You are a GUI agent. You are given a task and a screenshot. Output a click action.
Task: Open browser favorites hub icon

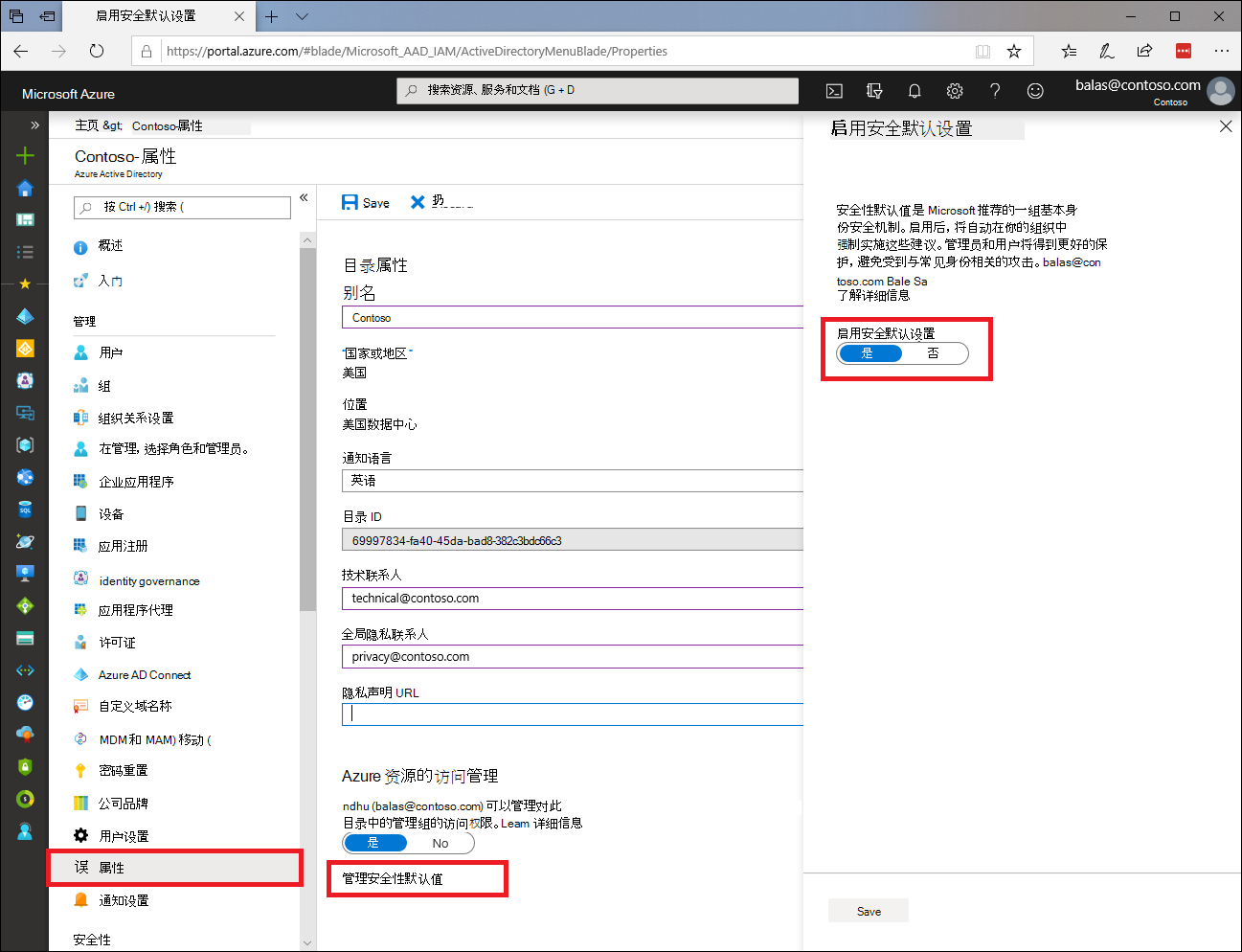click(1069, 51)
